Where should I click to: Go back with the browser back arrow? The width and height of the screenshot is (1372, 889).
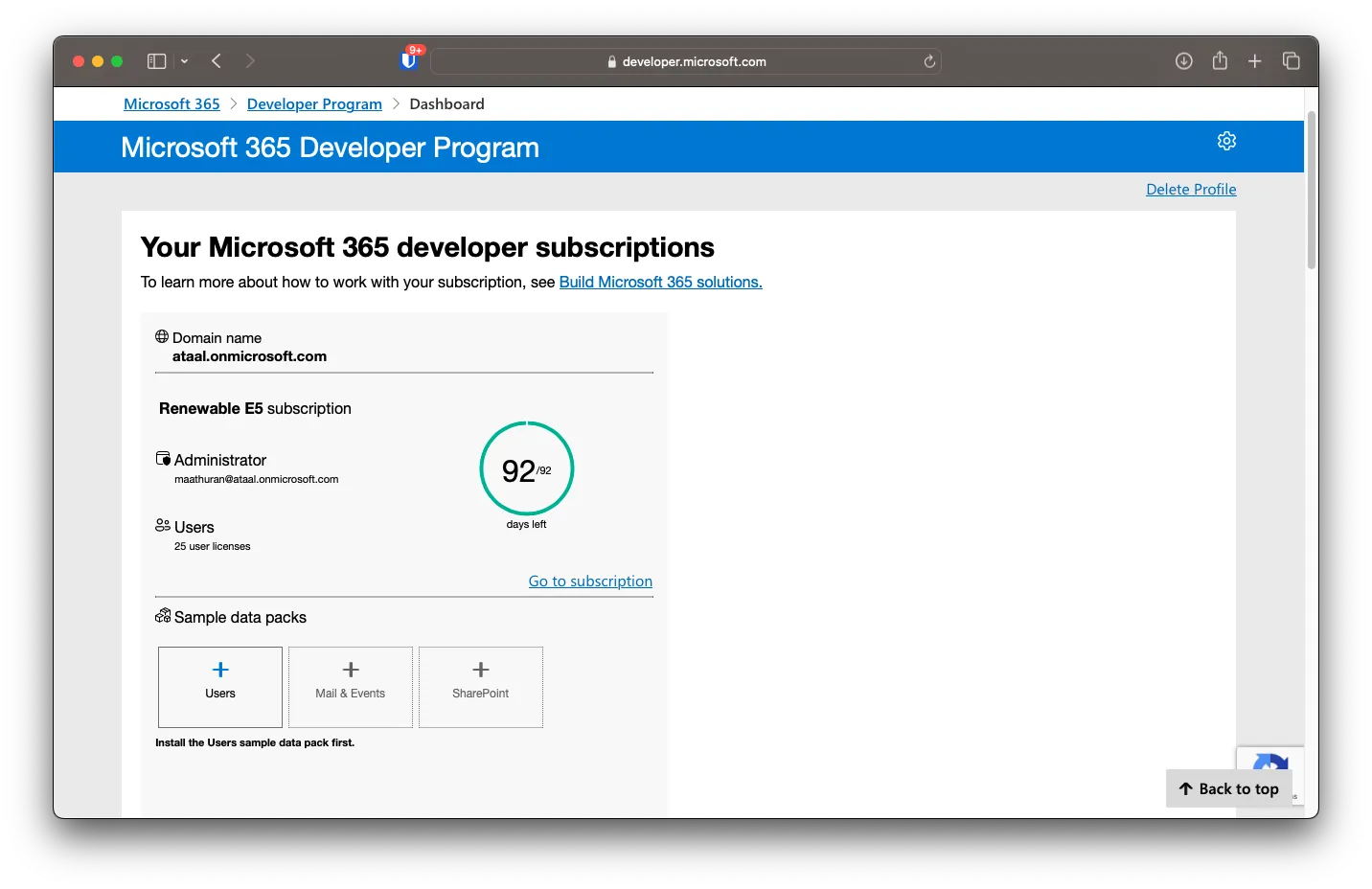point(217,61)
